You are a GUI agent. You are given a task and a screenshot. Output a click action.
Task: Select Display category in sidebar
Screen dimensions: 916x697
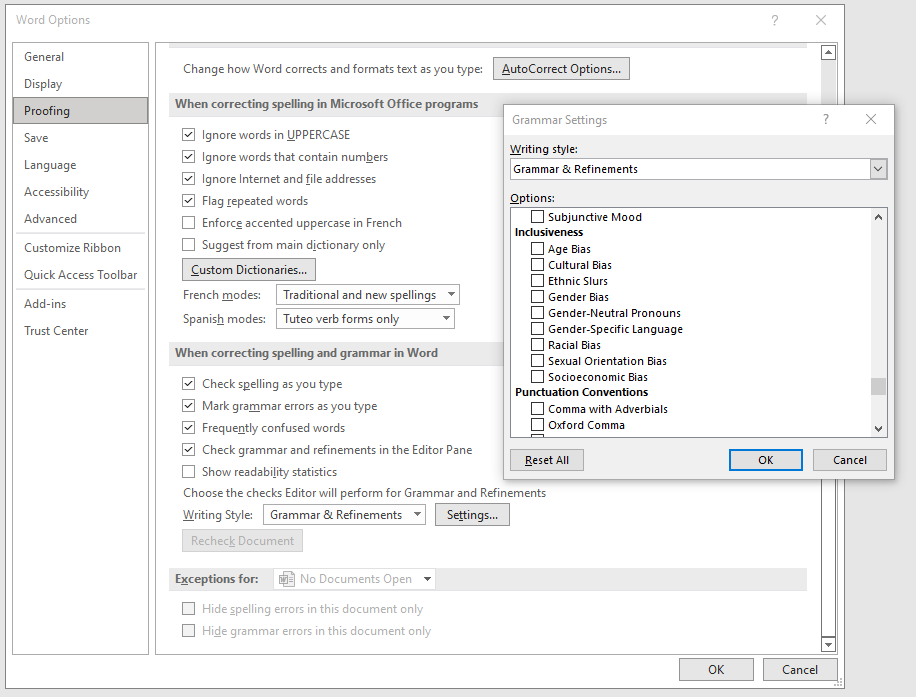[81, 84]
